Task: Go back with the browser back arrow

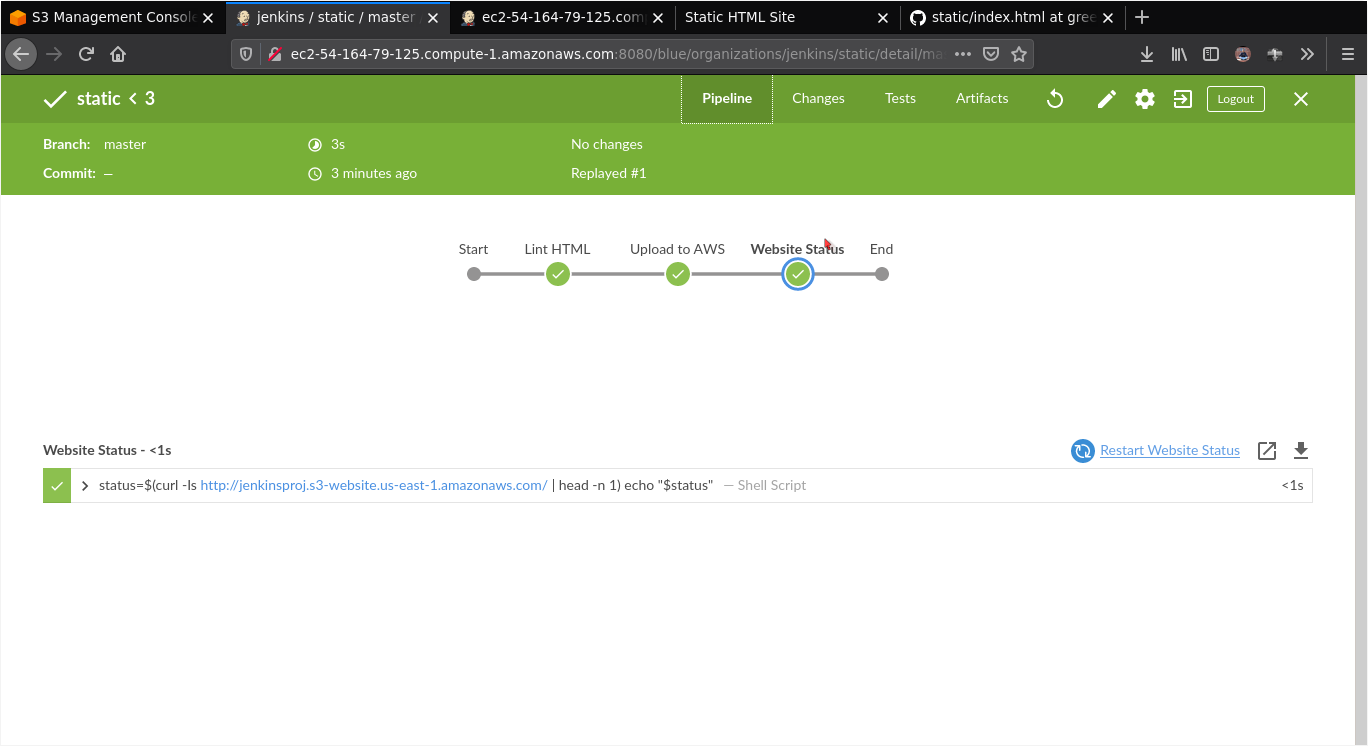Action: tap(21, 54)
